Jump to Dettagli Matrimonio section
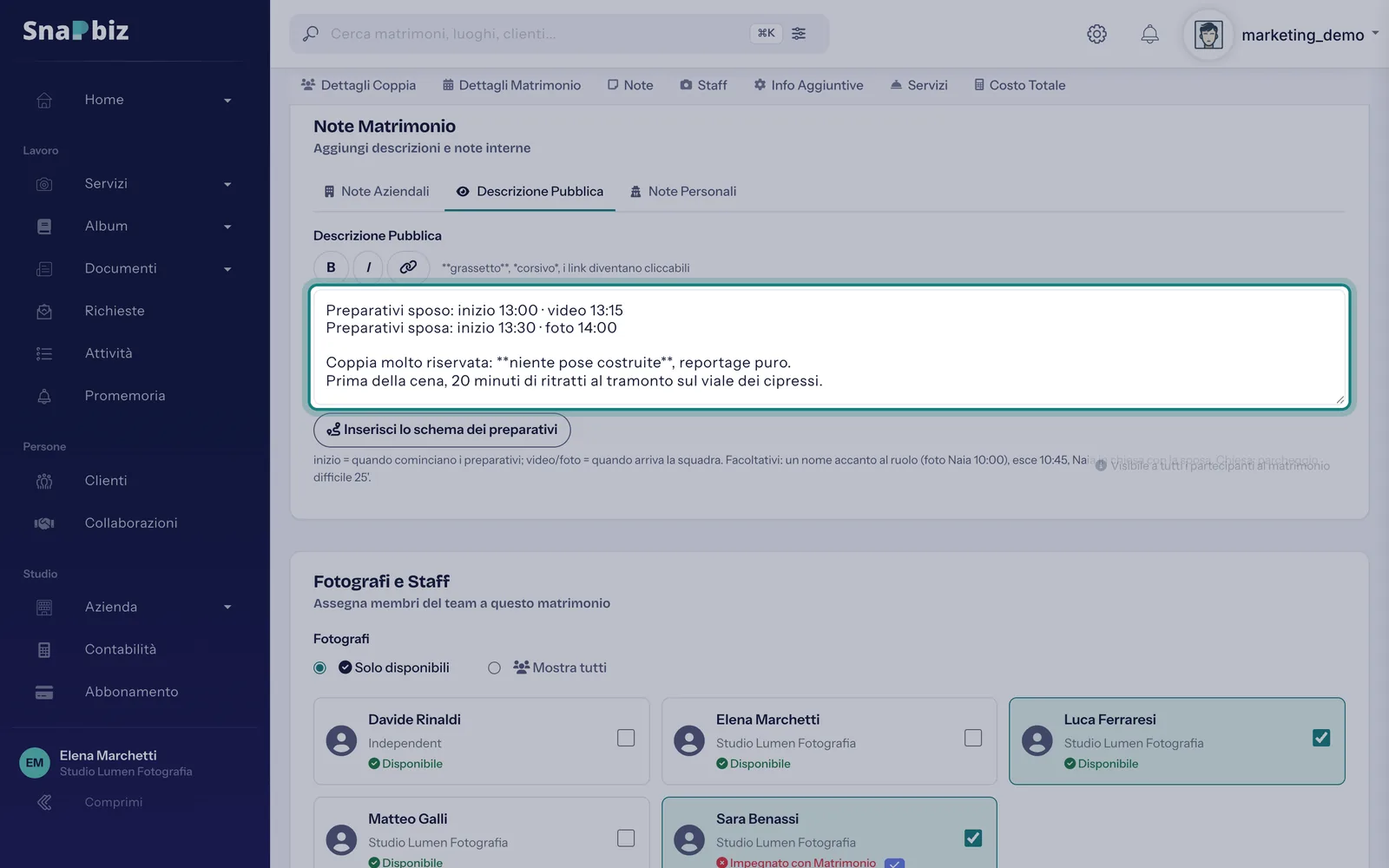This screenshot has height=868, width=1389. pyautogui.click(x=511, y=85)
